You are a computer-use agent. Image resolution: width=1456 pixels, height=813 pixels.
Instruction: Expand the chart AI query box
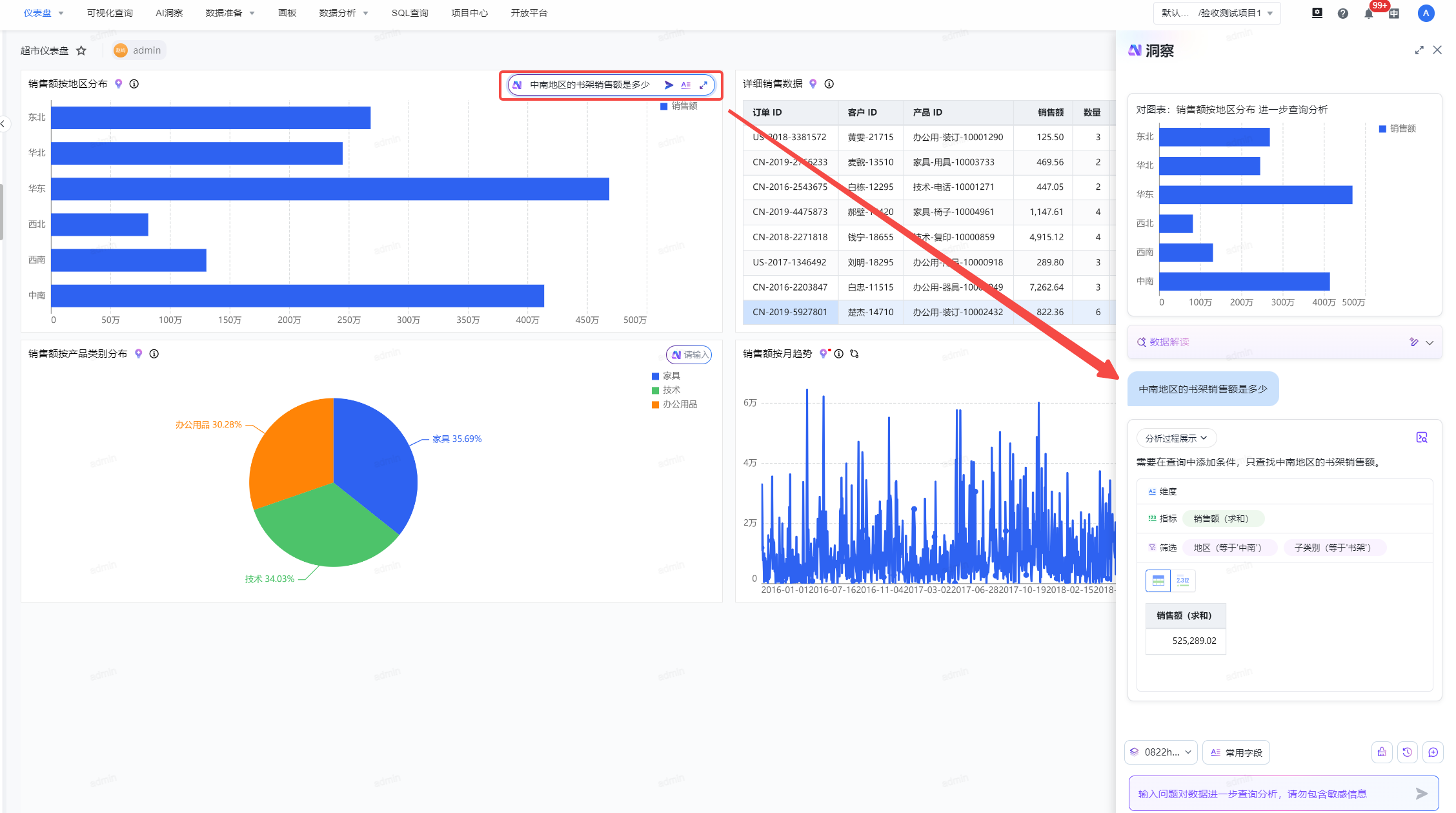(703, 85)
